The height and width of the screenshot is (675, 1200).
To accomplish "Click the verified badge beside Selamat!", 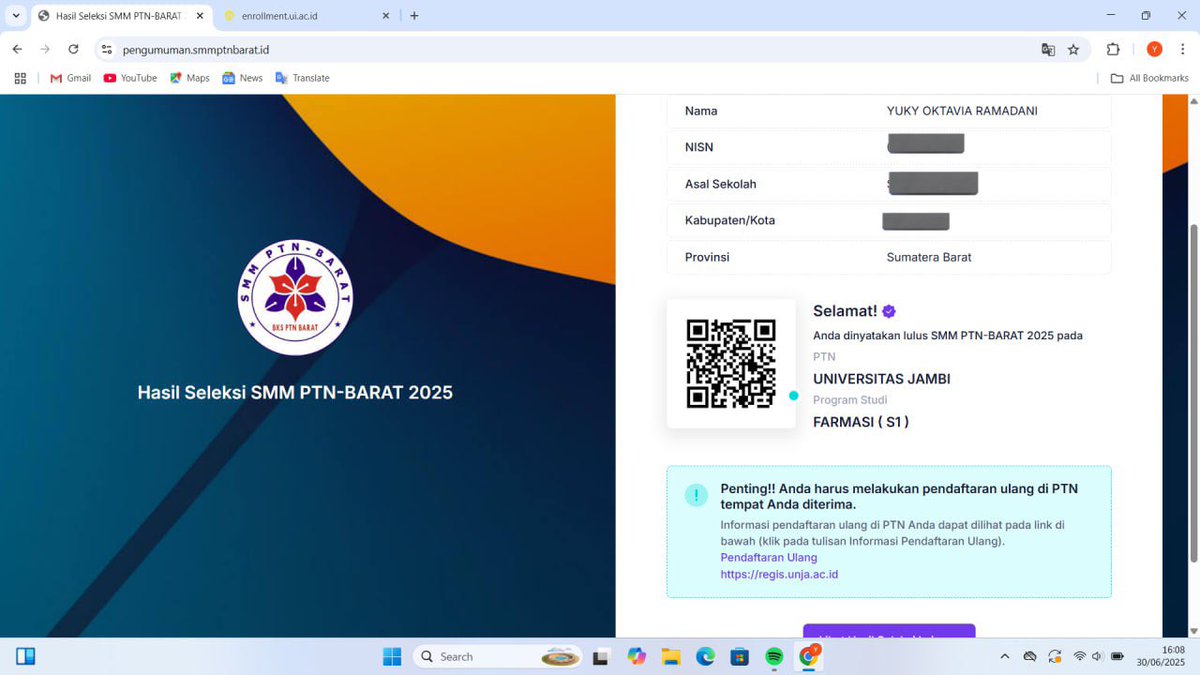I will [x=889, y=311].
